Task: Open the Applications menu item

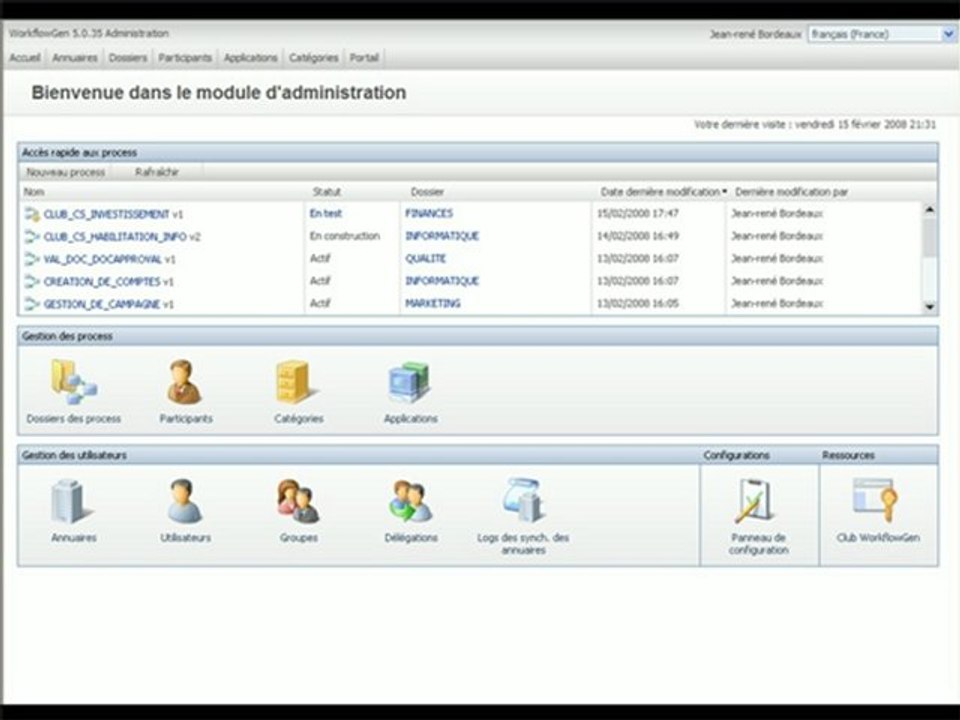Action: 250,58
